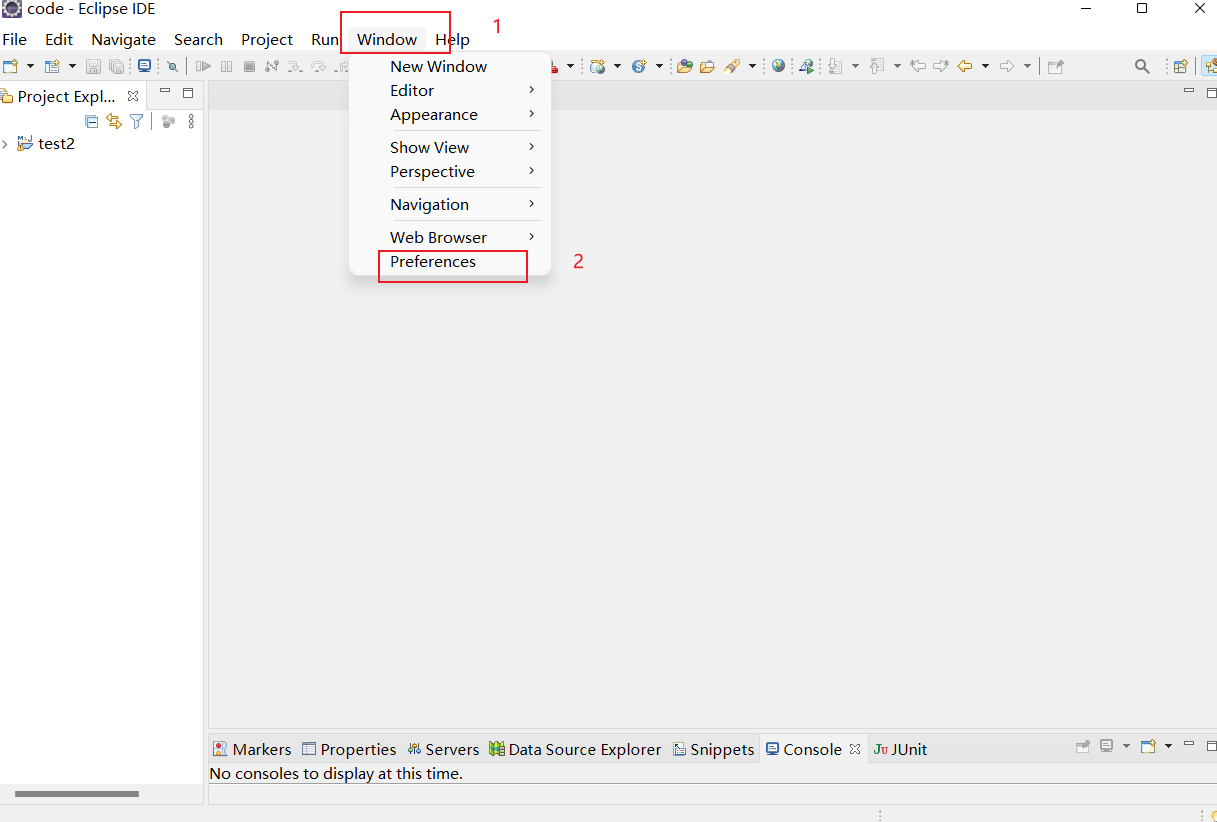Image resolution: width=1217 pixels, height=822 pixels.
Task: Expand the Appearance submenu
Action: (x=449, y=114)
